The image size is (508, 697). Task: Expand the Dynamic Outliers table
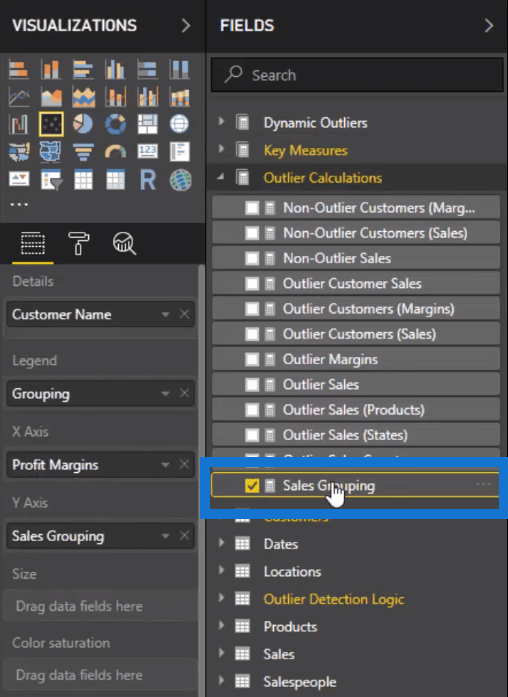pos(221,121)
